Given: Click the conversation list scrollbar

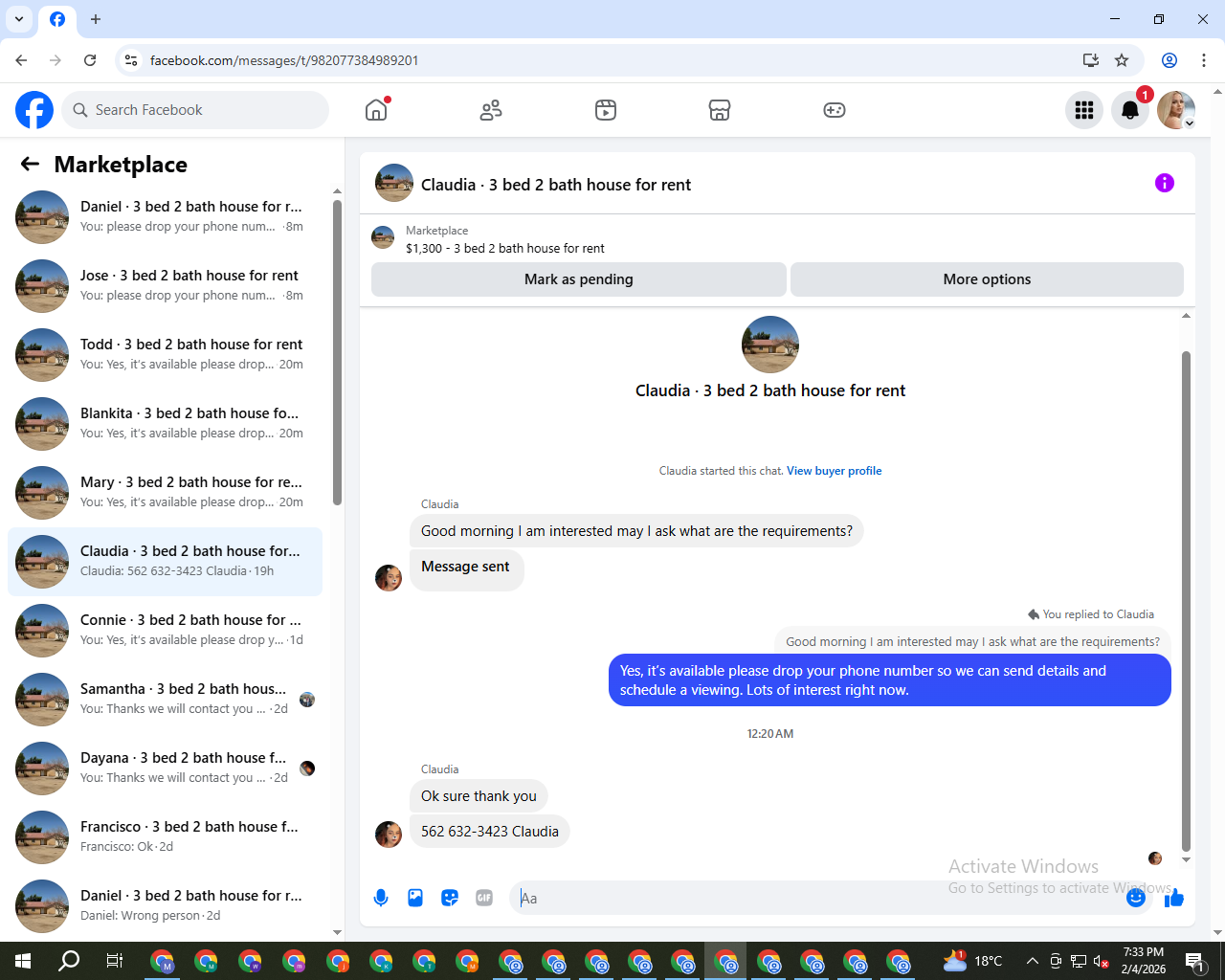Looking at the screenshot, I should coord(337,352).
